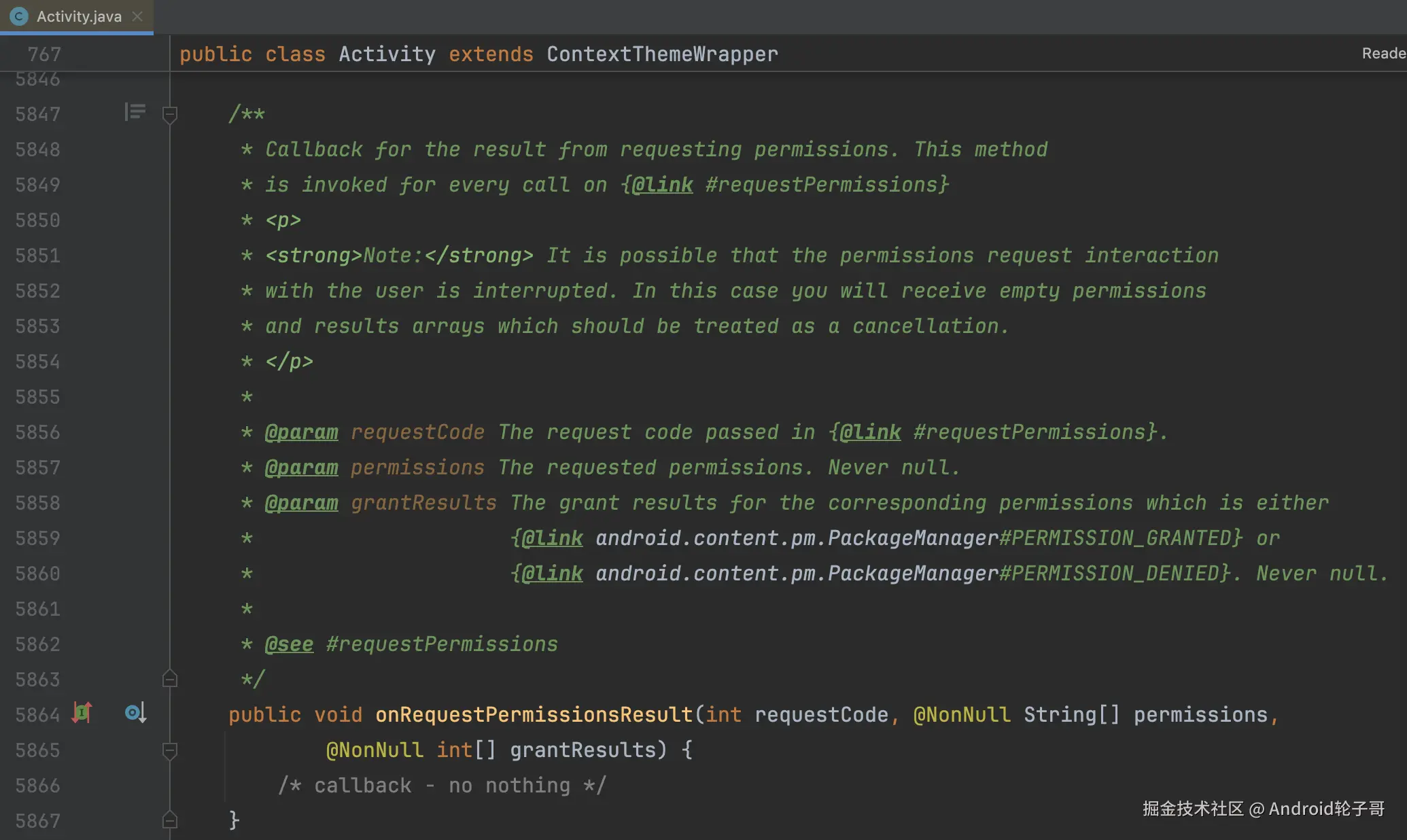This screenshot has width=1407, height=840.
Task: Collapse comment fold end marker at line 5863
Action: 170,679
